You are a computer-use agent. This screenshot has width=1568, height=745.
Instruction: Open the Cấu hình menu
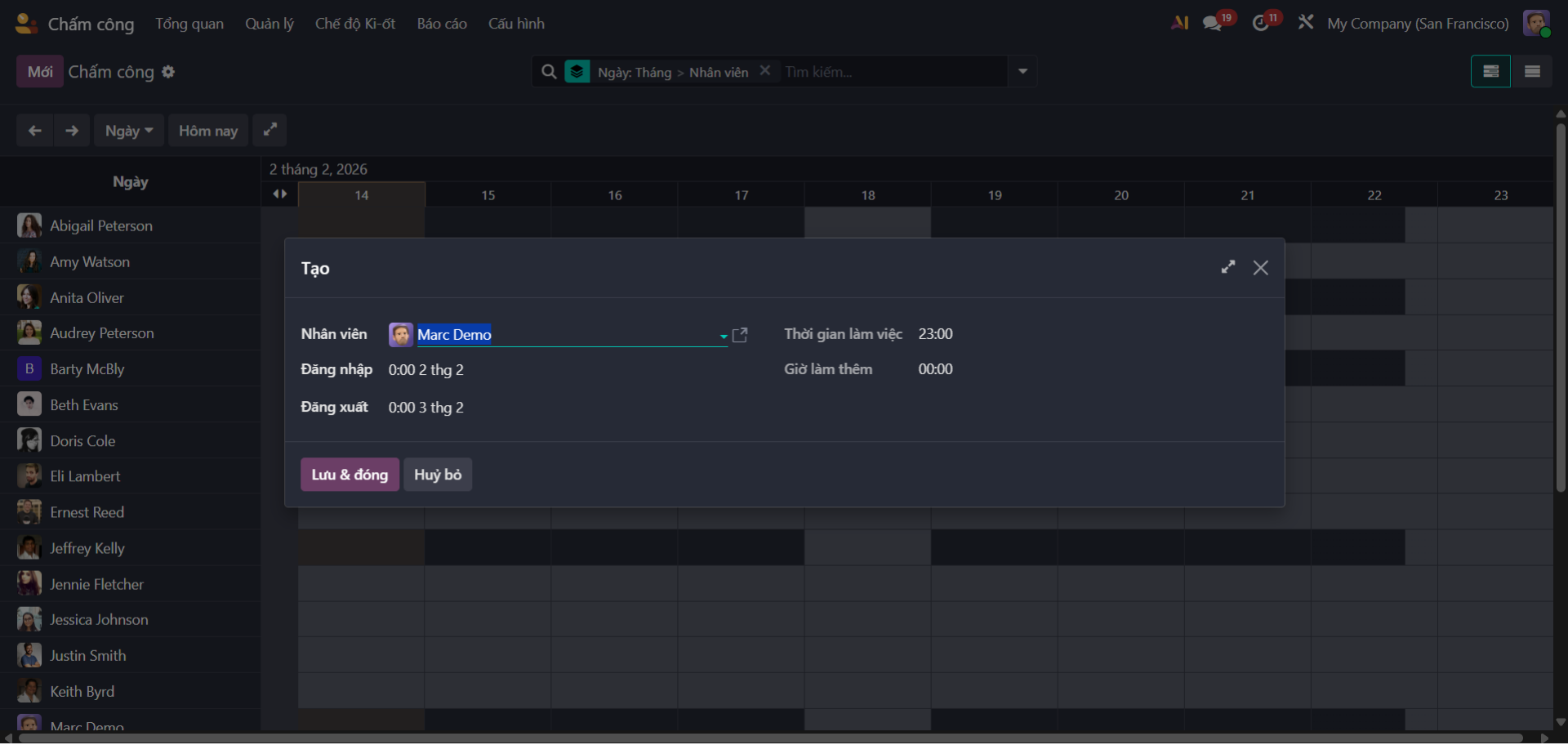pos(516,24)
